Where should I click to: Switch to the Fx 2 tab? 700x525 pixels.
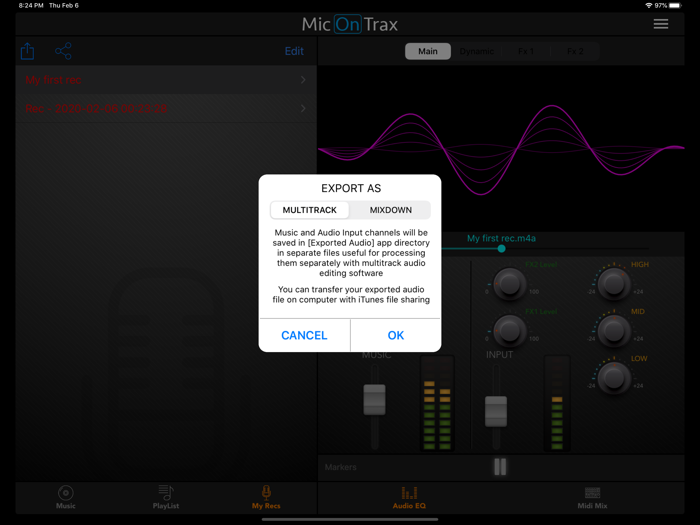click(x=575, y=51)
